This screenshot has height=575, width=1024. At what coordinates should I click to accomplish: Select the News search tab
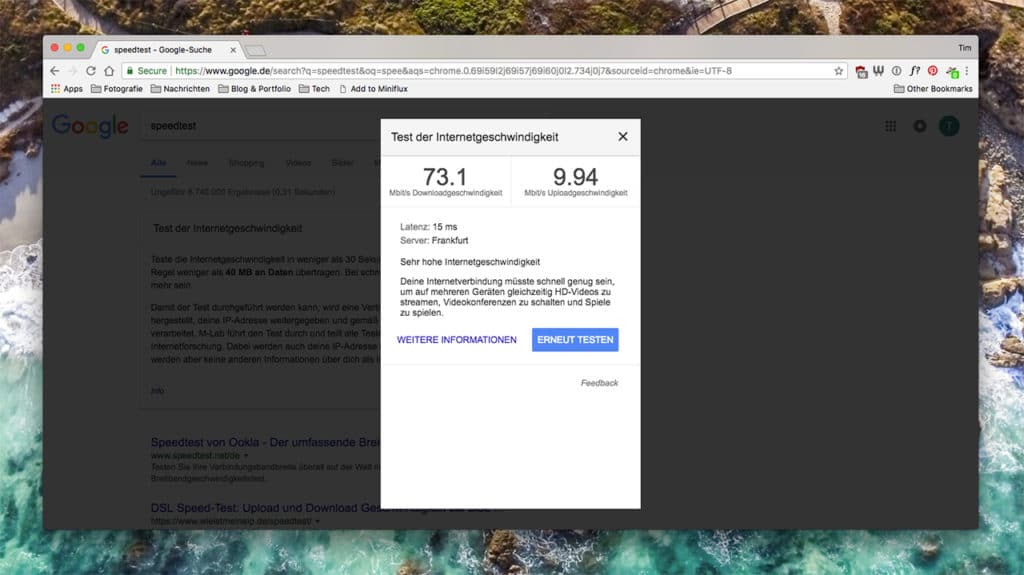197,163
